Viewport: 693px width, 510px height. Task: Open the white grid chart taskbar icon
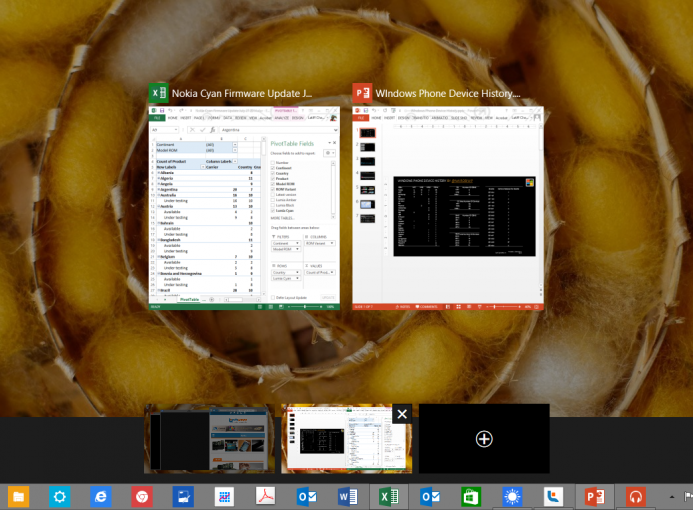(x=224, y=497)
